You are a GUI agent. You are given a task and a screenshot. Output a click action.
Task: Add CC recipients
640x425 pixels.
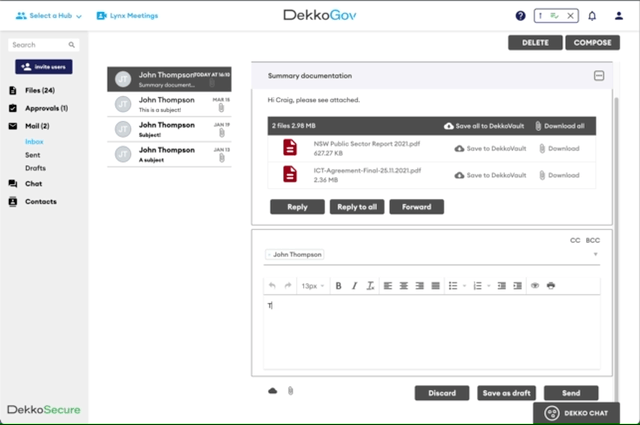[575, 240]
